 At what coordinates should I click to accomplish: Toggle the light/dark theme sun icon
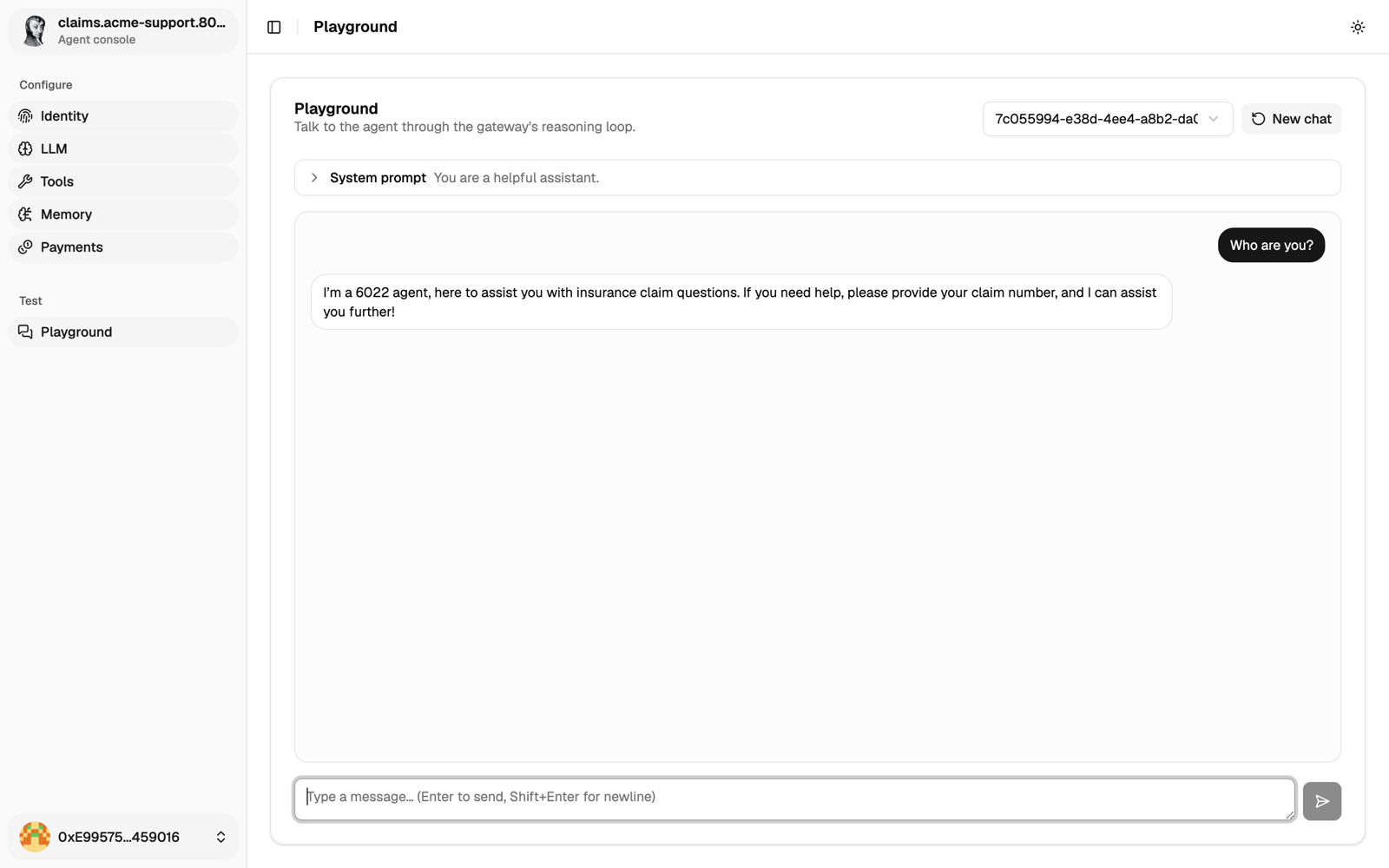(1358, 27)
